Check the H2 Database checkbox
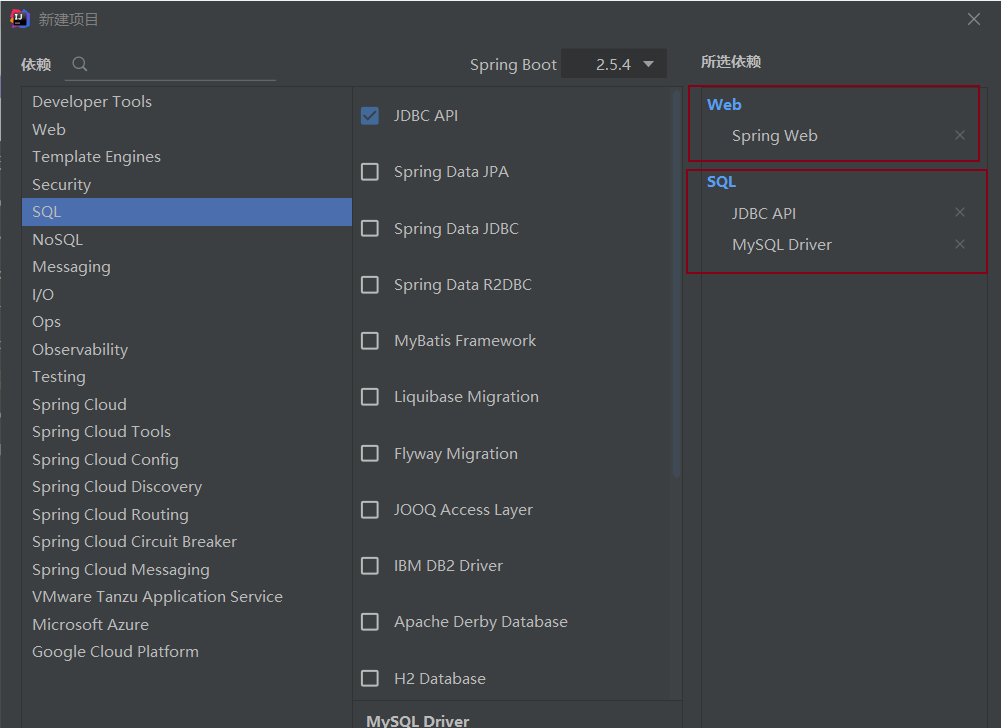1001x728 pixels. tap(370, 678)
